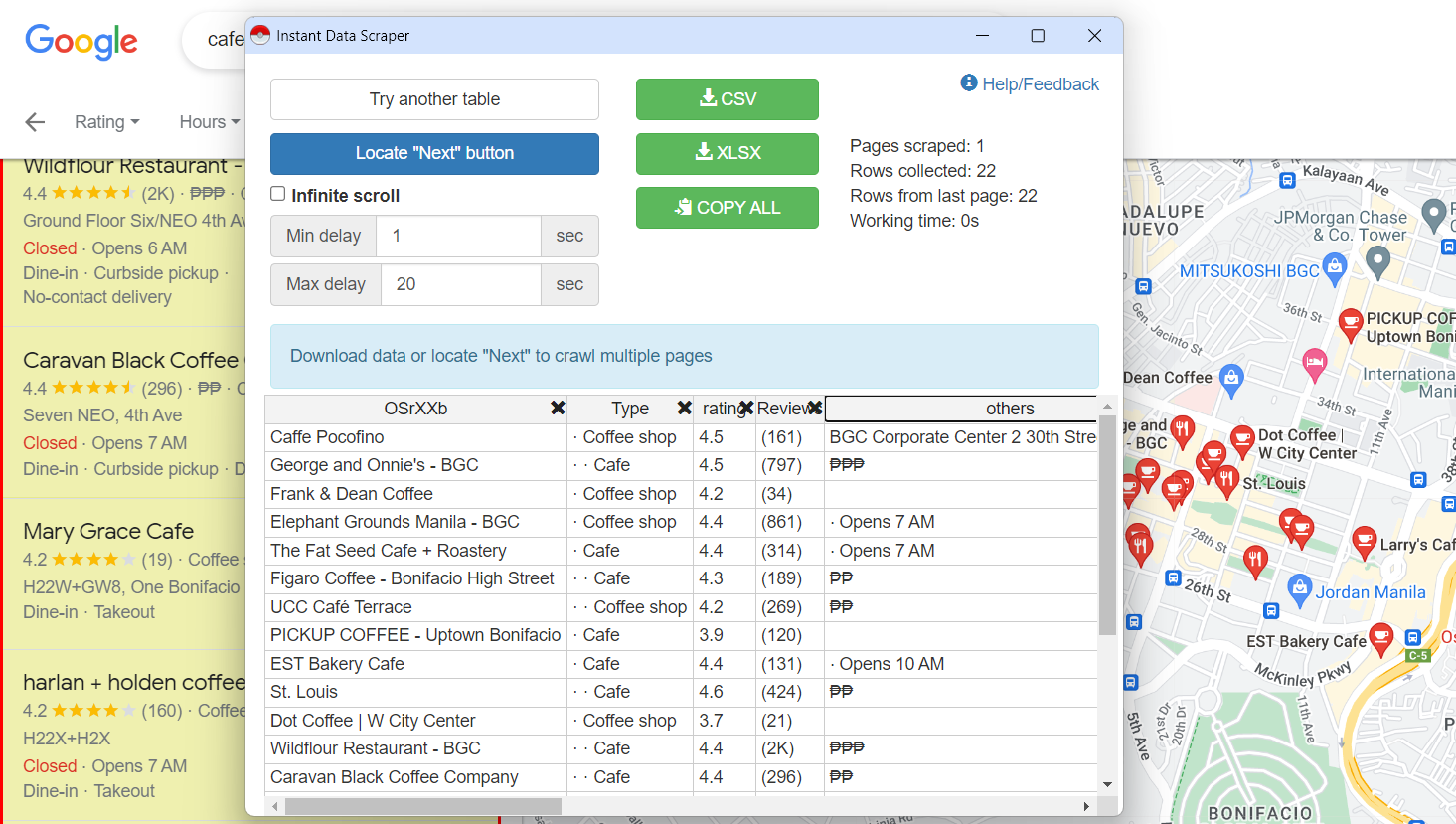The height and width of the screenshot is (824, 1456).
Task: Download data as XLSX
Action: tap(728, 153)
